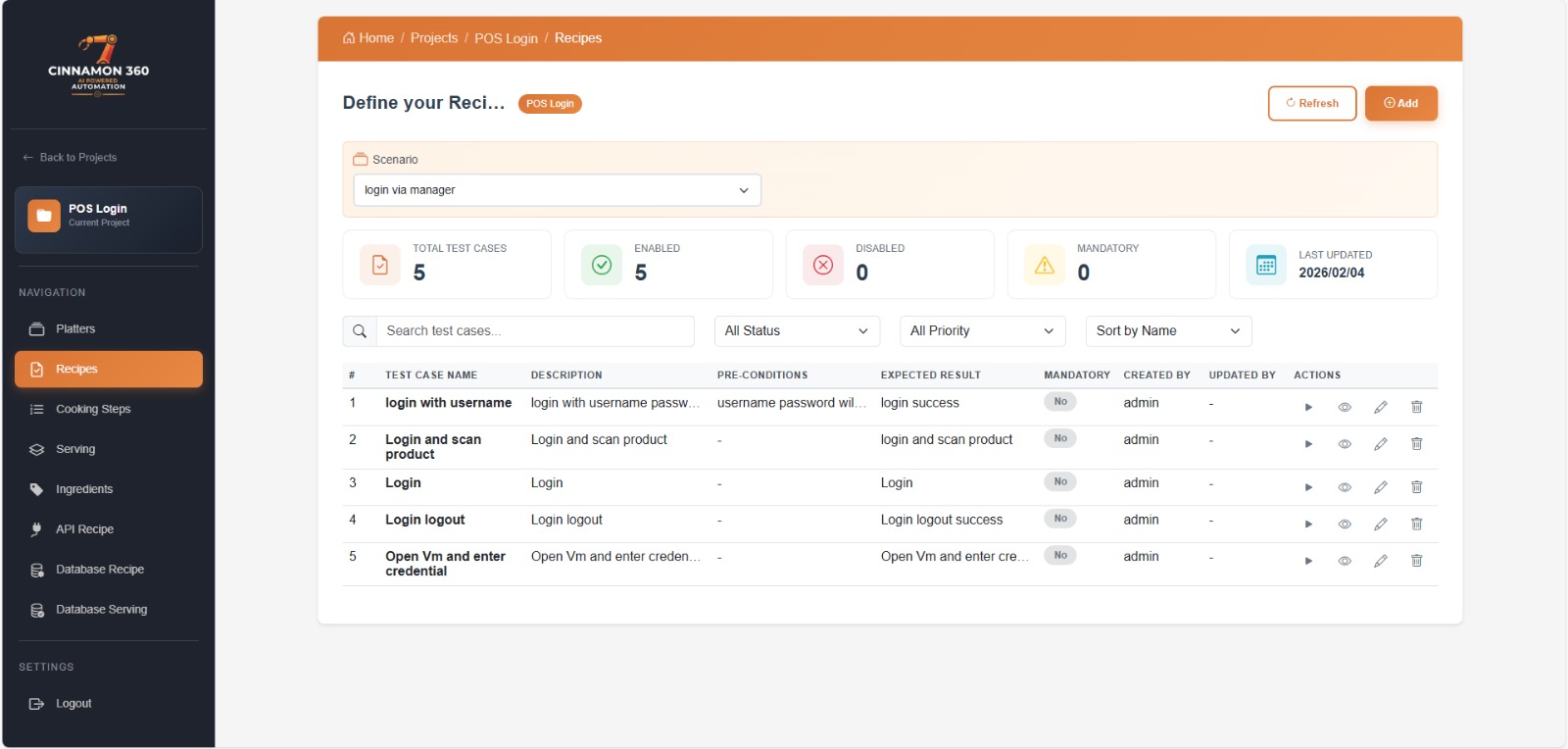Click the Mandatory 'No' badge for 'Login'
1568x749 pixels.
pyautogui.click(x=1060, y=481)
